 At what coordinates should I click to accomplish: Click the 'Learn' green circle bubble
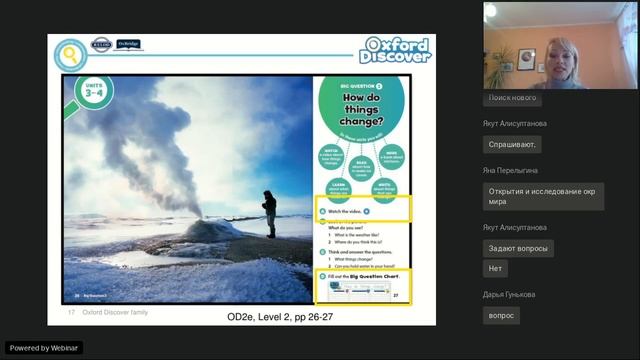point(338,190)
